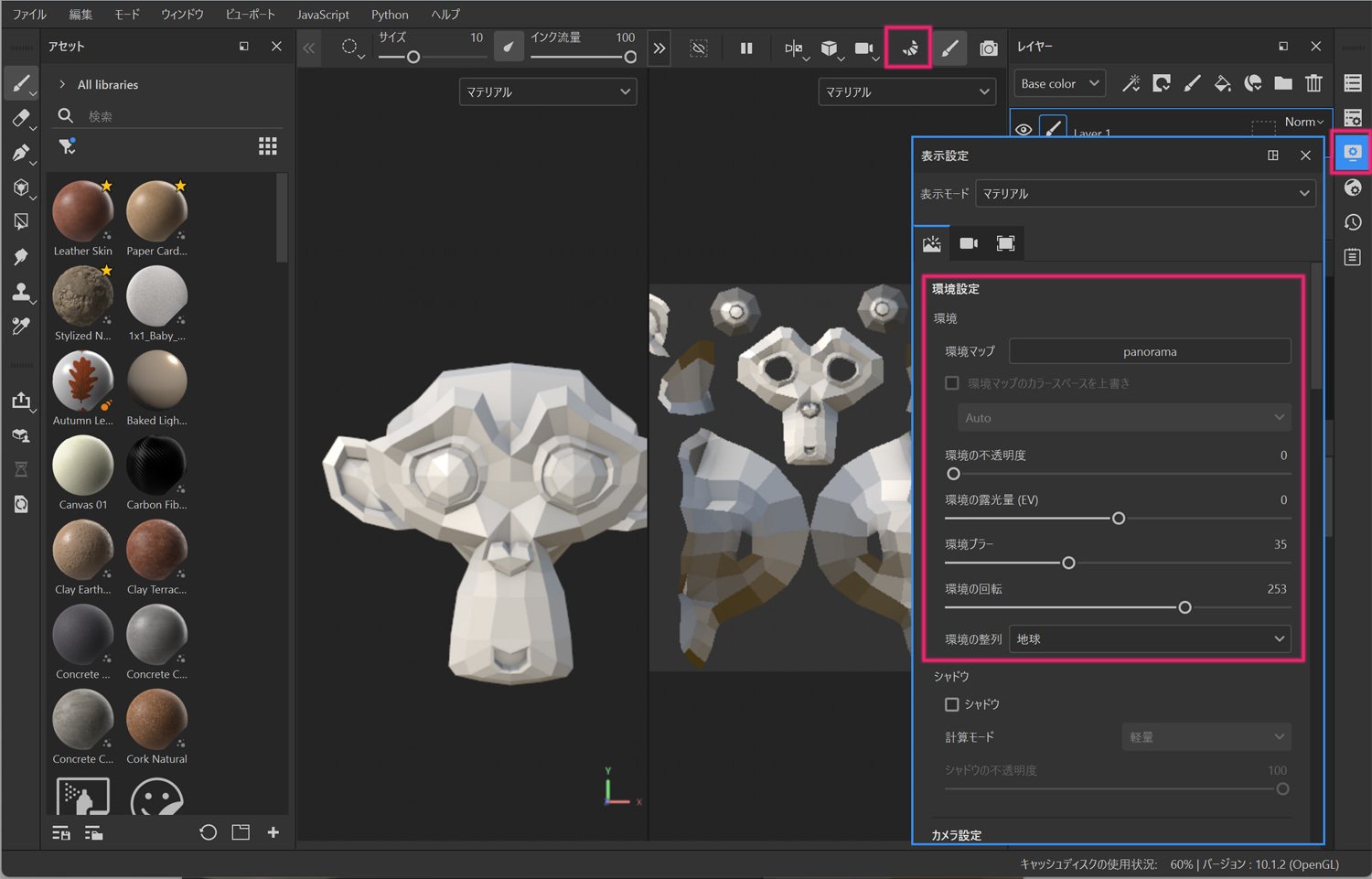The image size is (1372, 879).
Task: Add a smart material icon in Layers toolbar
Action: (1253, 83)
